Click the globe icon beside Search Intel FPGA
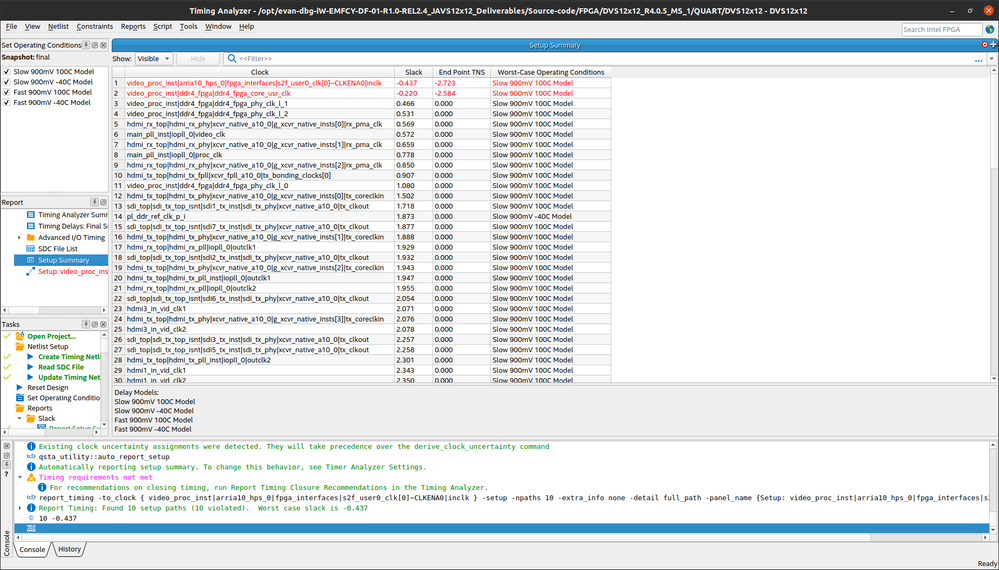Viewport: 999px width, 570px height. [x=989, y=29]
